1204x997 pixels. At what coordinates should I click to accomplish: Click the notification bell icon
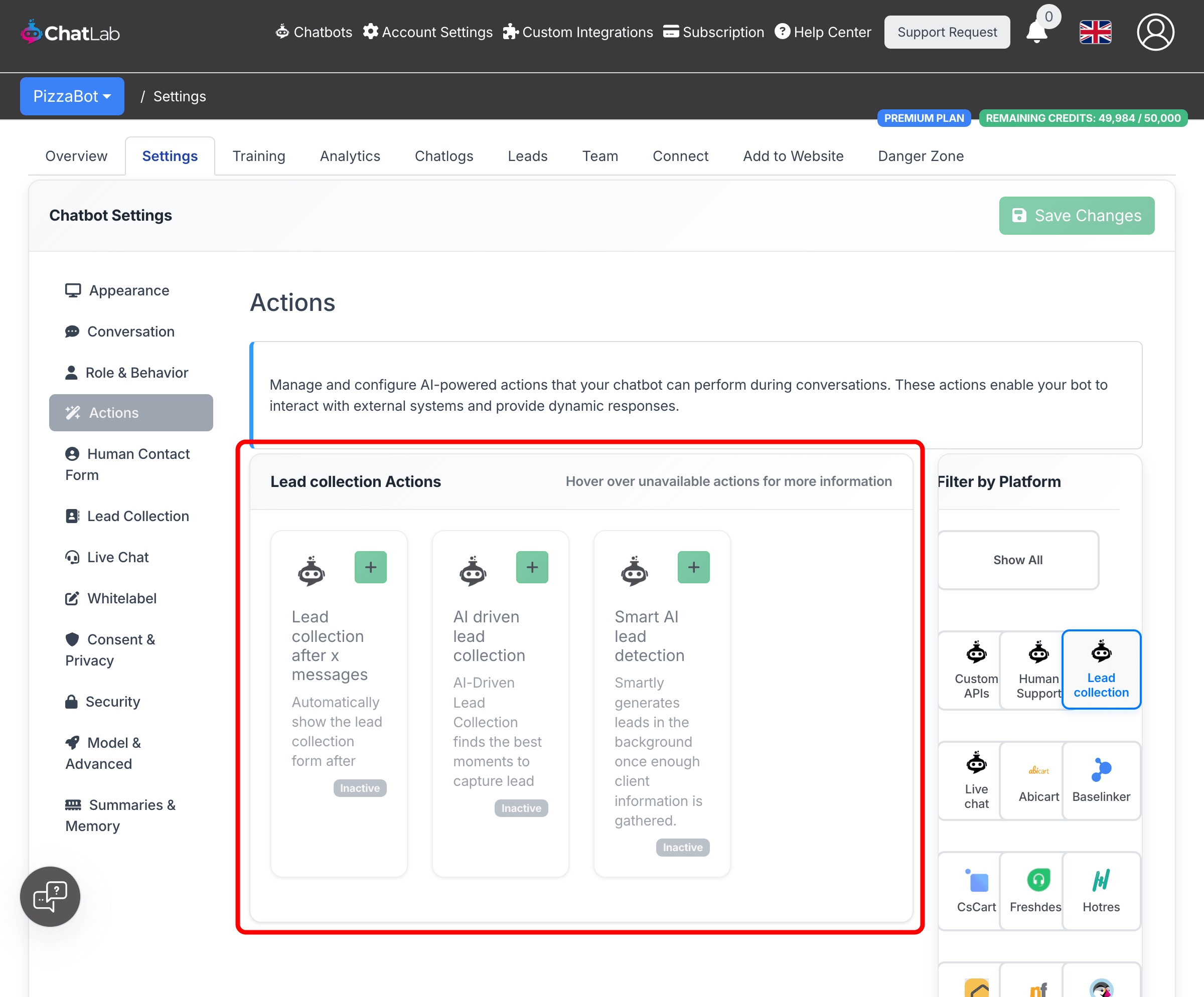[x=1036, y=32]
